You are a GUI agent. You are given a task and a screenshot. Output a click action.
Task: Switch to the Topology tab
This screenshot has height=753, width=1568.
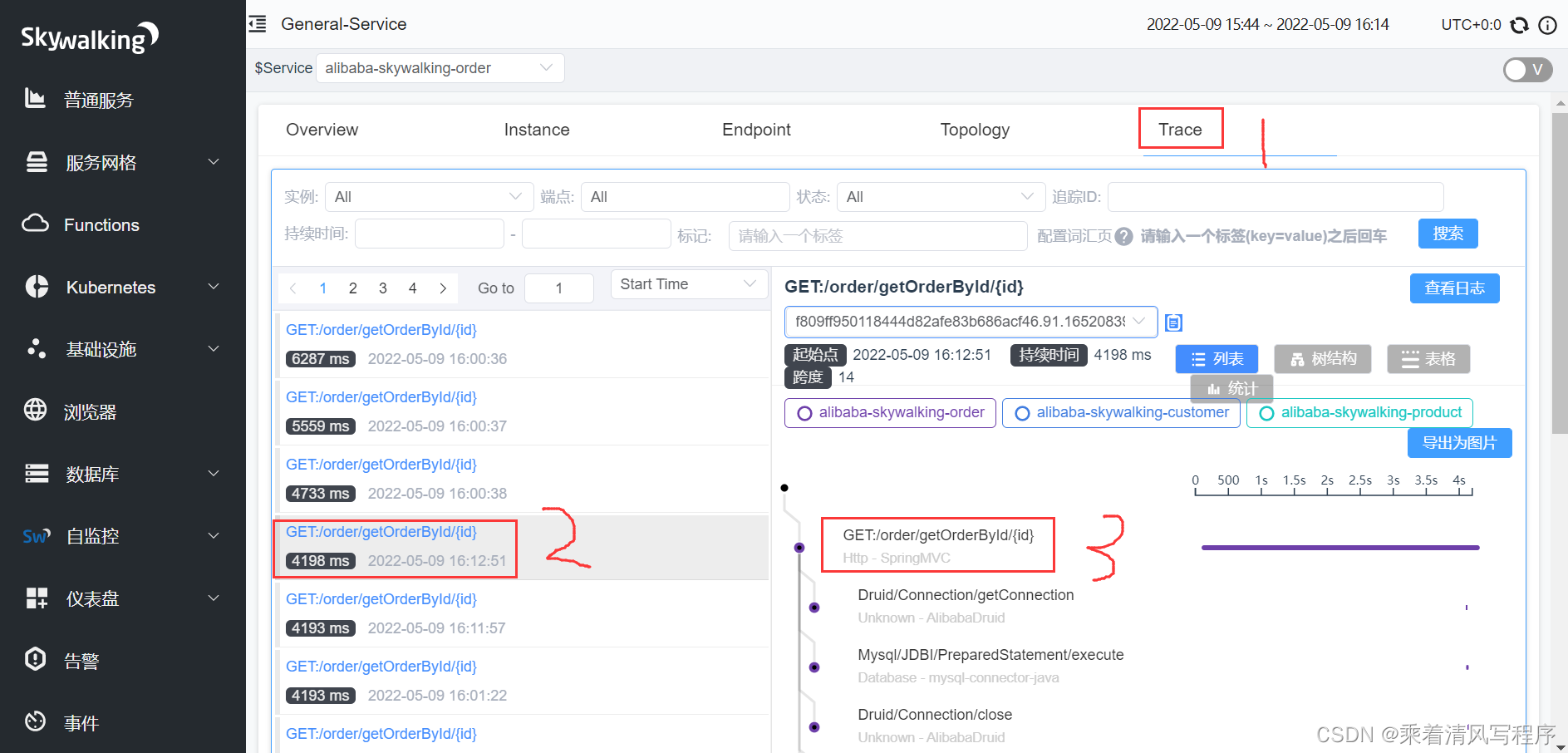(975, 130)
